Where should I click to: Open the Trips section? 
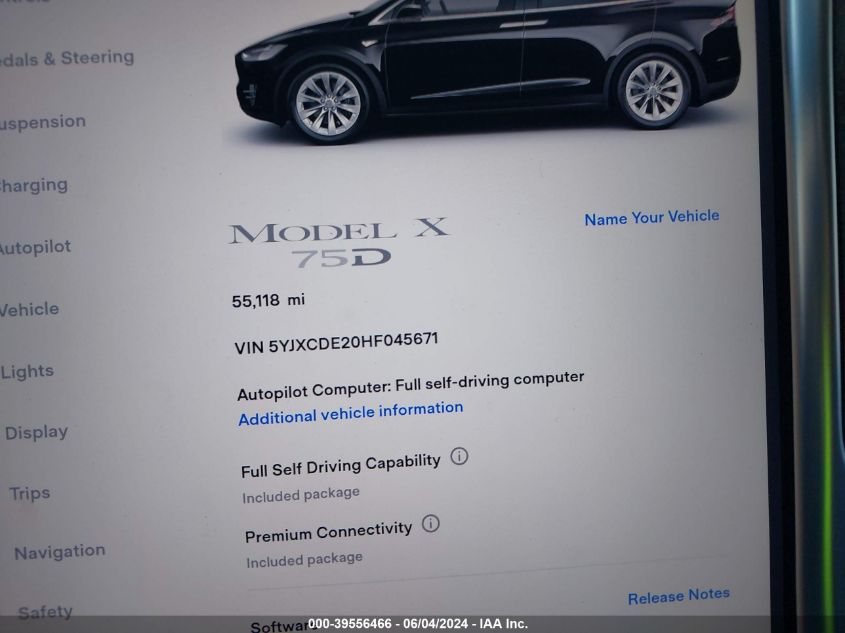(30, 493)
